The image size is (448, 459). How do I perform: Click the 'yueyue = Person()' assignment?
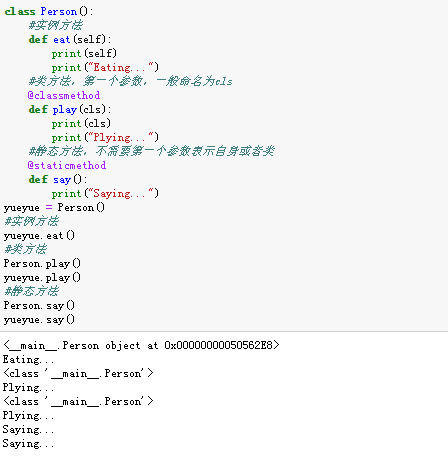pyautogui.click(x=54, y=207)
